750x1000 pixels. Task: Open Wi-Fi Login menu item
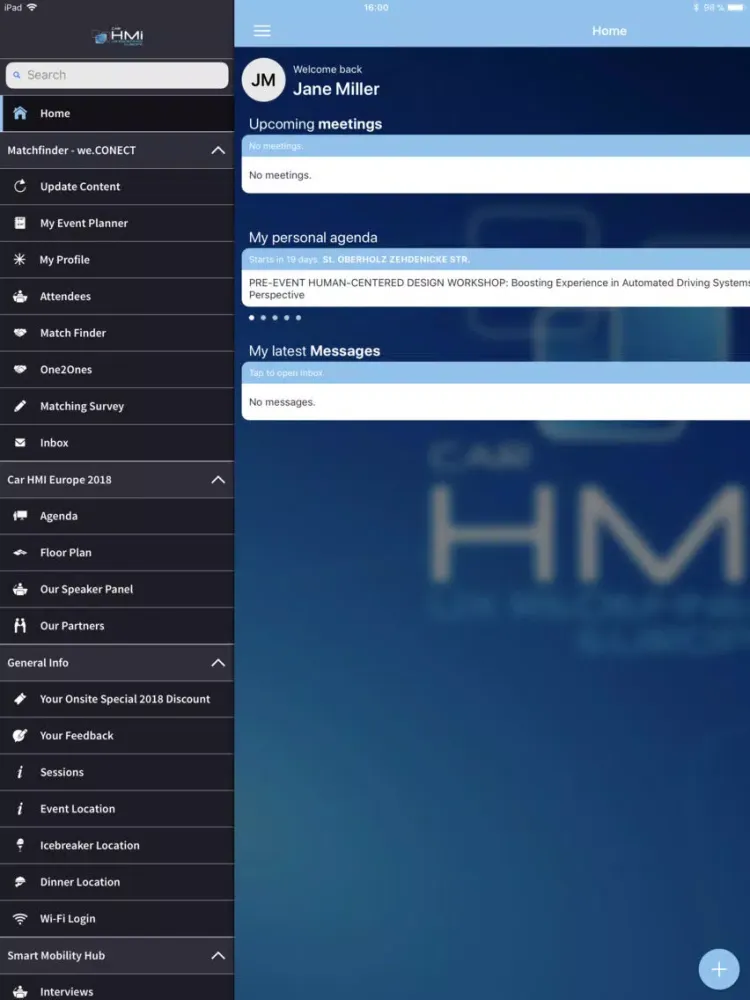[x=117, y=918]
